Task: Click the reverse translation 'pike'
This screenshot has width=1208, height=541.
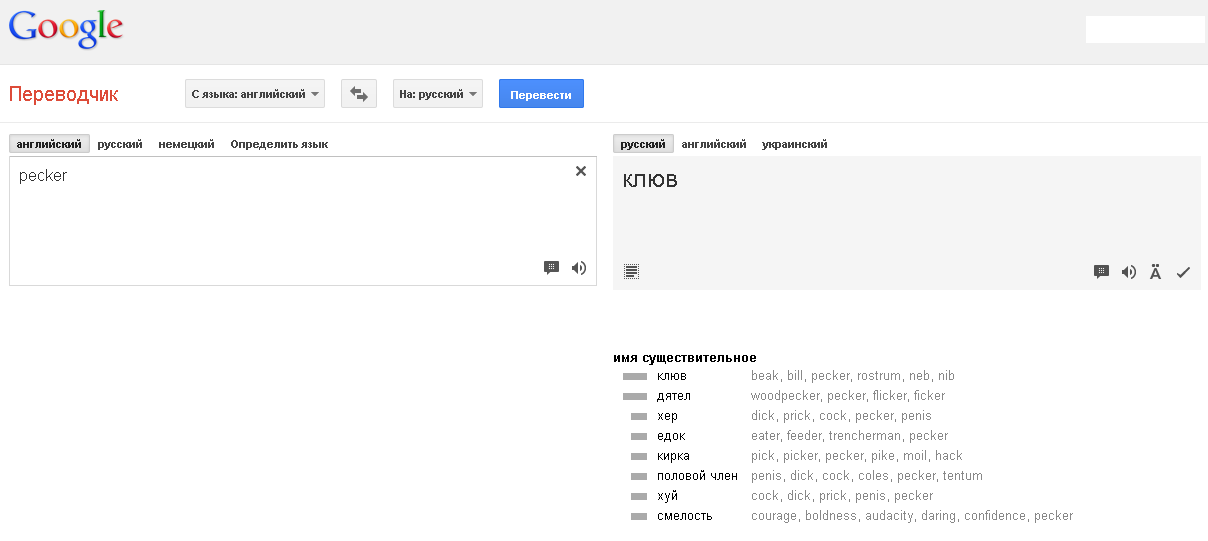Action: pyautogui.click(x=882, y=456)
